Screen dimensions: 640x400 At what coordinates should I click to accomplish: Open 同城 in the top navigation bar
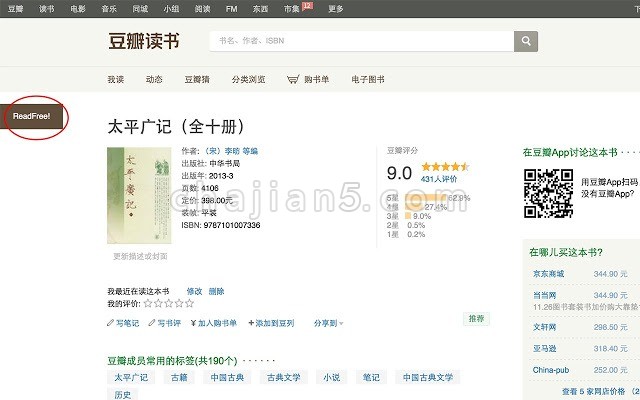pos(140,9)
